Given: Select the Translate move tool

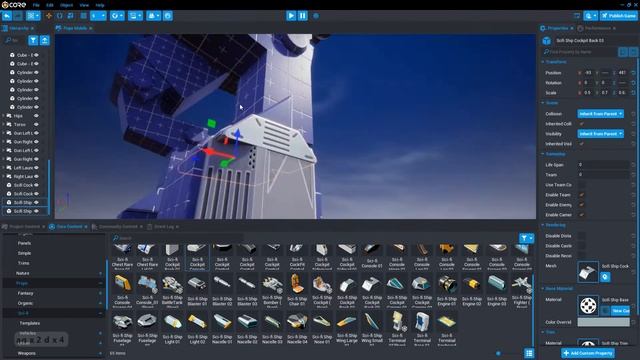Looking at the screenshot, I should pyautogui.click(x=49, y=16).
